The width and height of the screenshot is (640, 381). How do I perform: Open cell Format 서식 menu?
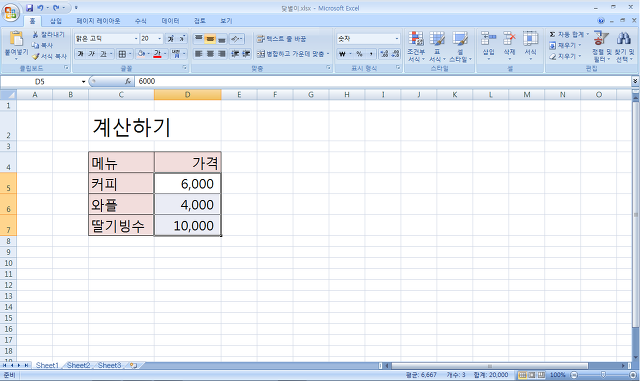point(530,46)
